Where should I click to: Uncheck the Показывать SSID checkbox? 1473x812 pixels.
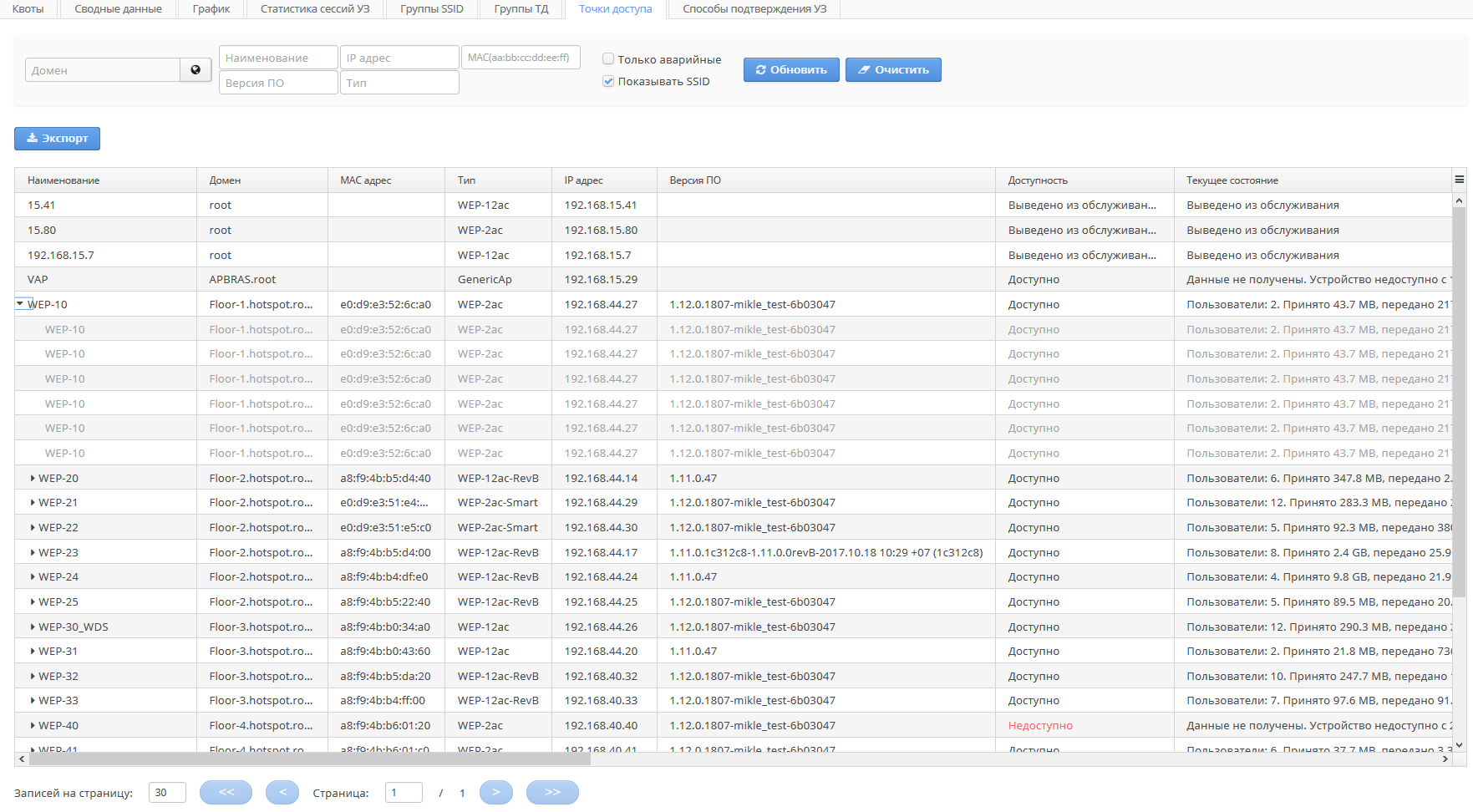[608, 81]
